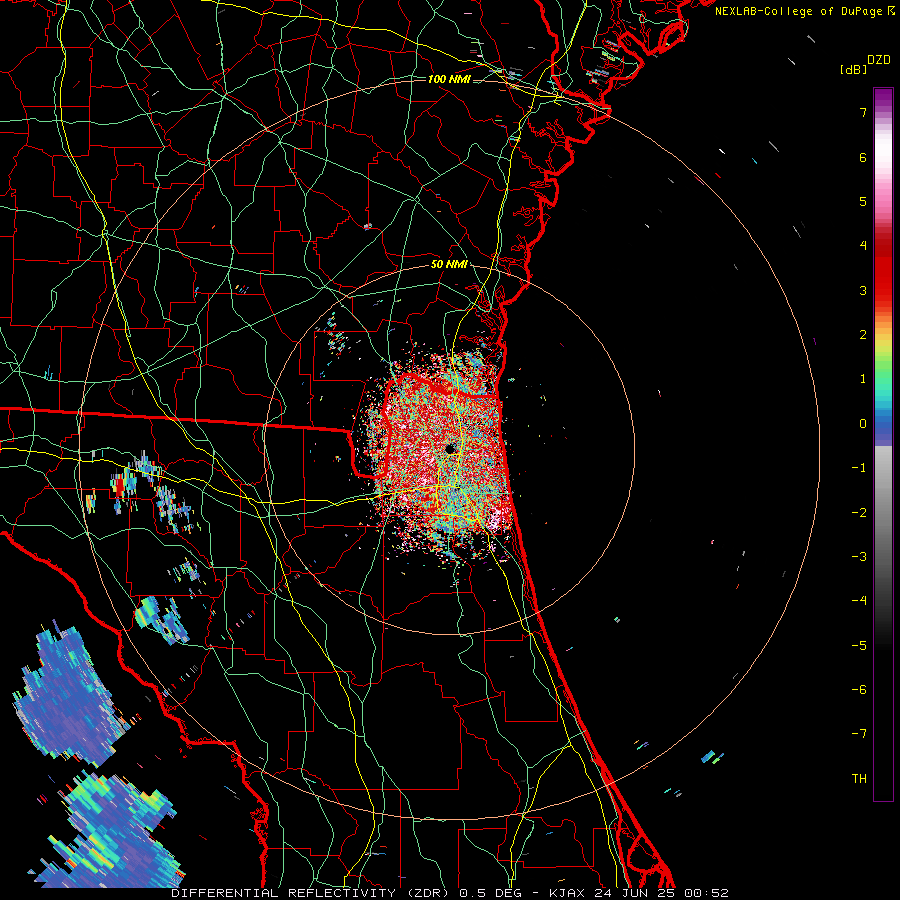Click the -2 tick on color scale
This screenshot has height=900, width=900.
859,513
